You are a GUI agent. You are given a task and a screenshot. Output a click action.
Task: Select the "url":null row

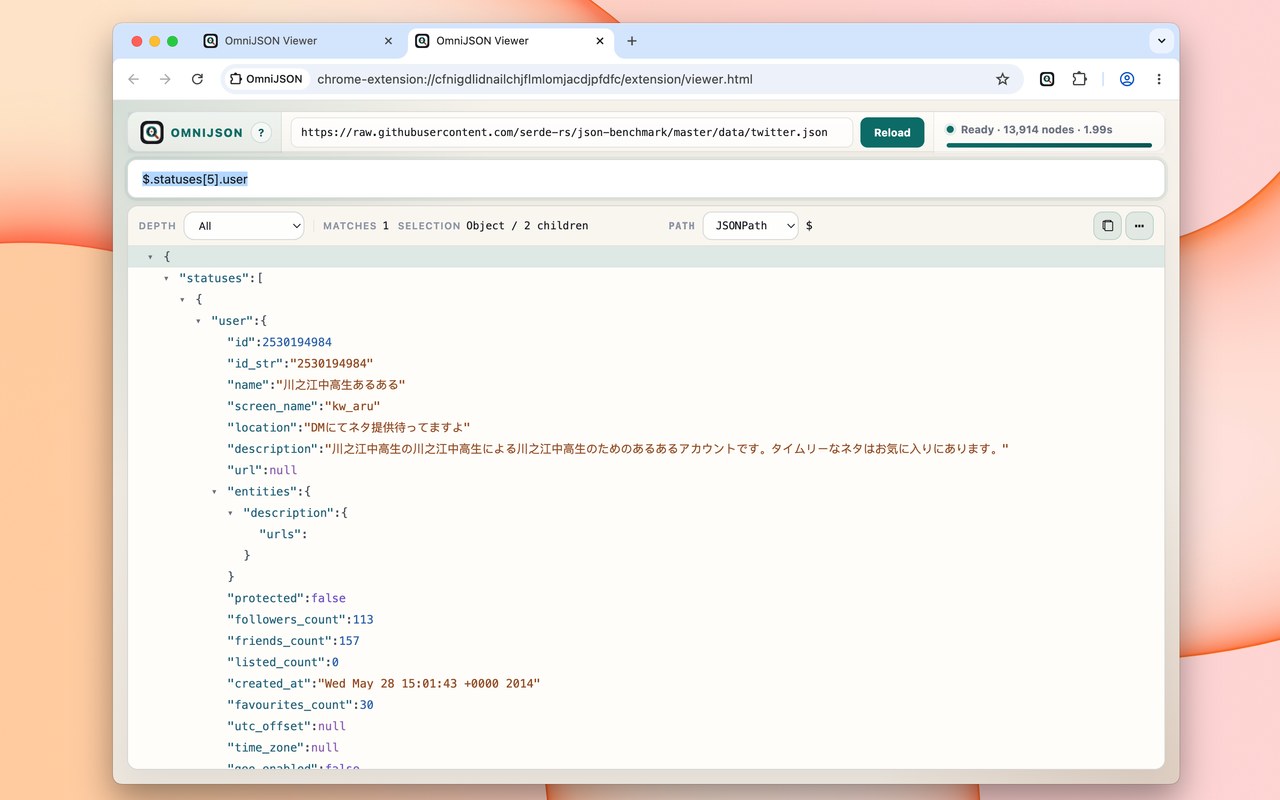[x=646, y=470]
